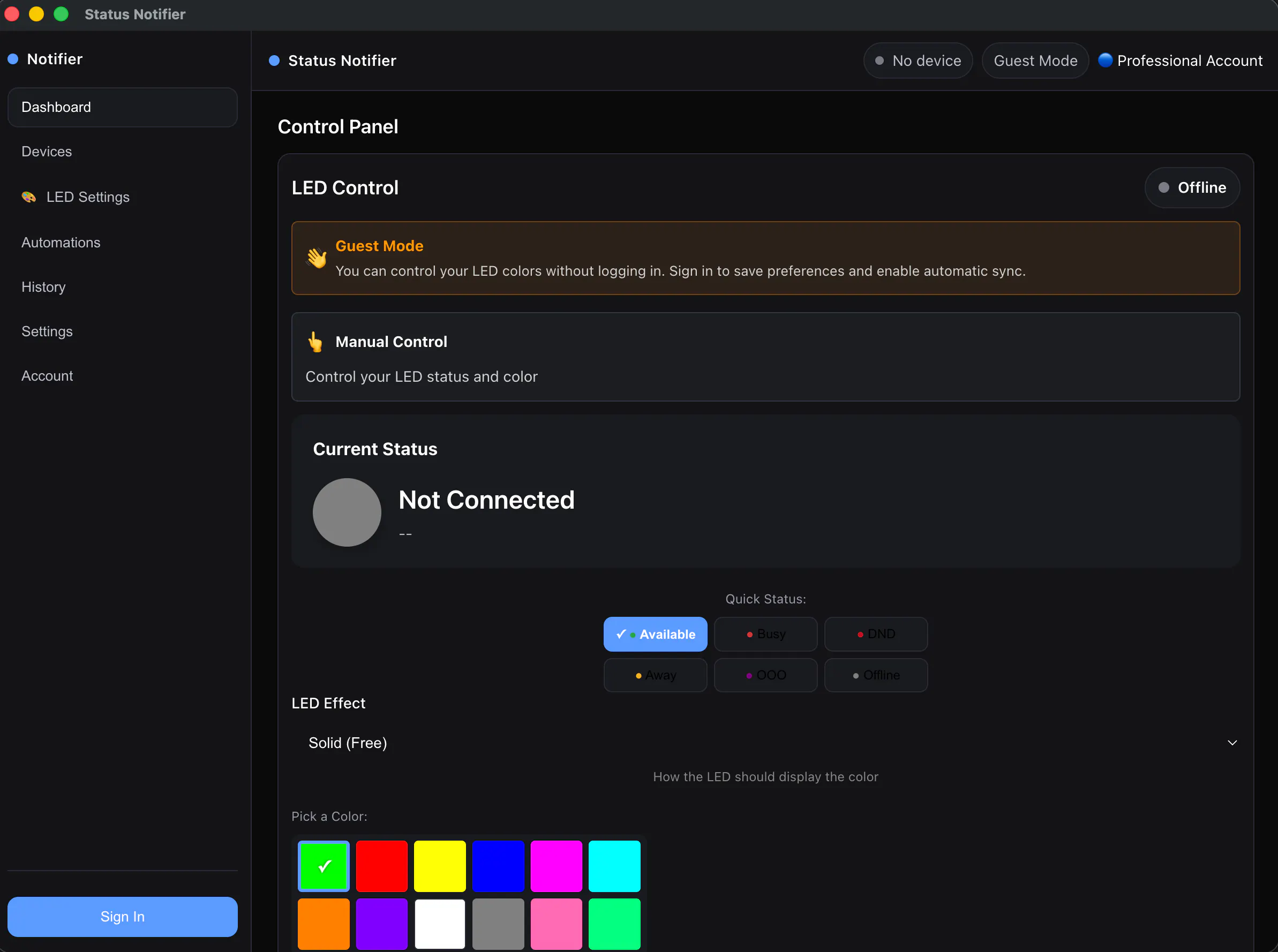Set quick status to Busy
The image size is (1278, 952).
(x=765, y=634)
